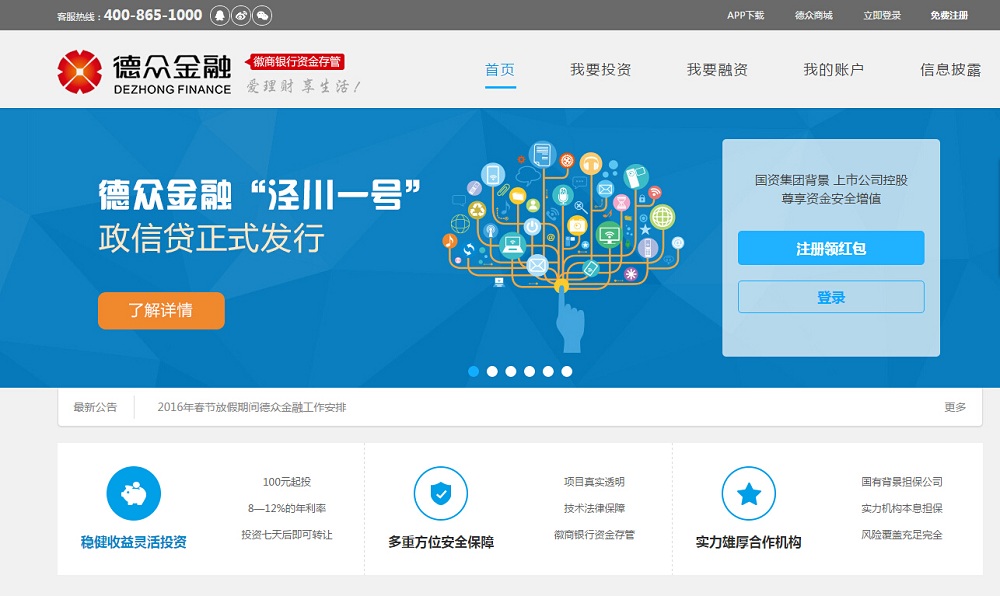This screenshot has height=596, width=1000.
Task: Click 实力雄厚合作机构 heading
Action: coord(749,542)
